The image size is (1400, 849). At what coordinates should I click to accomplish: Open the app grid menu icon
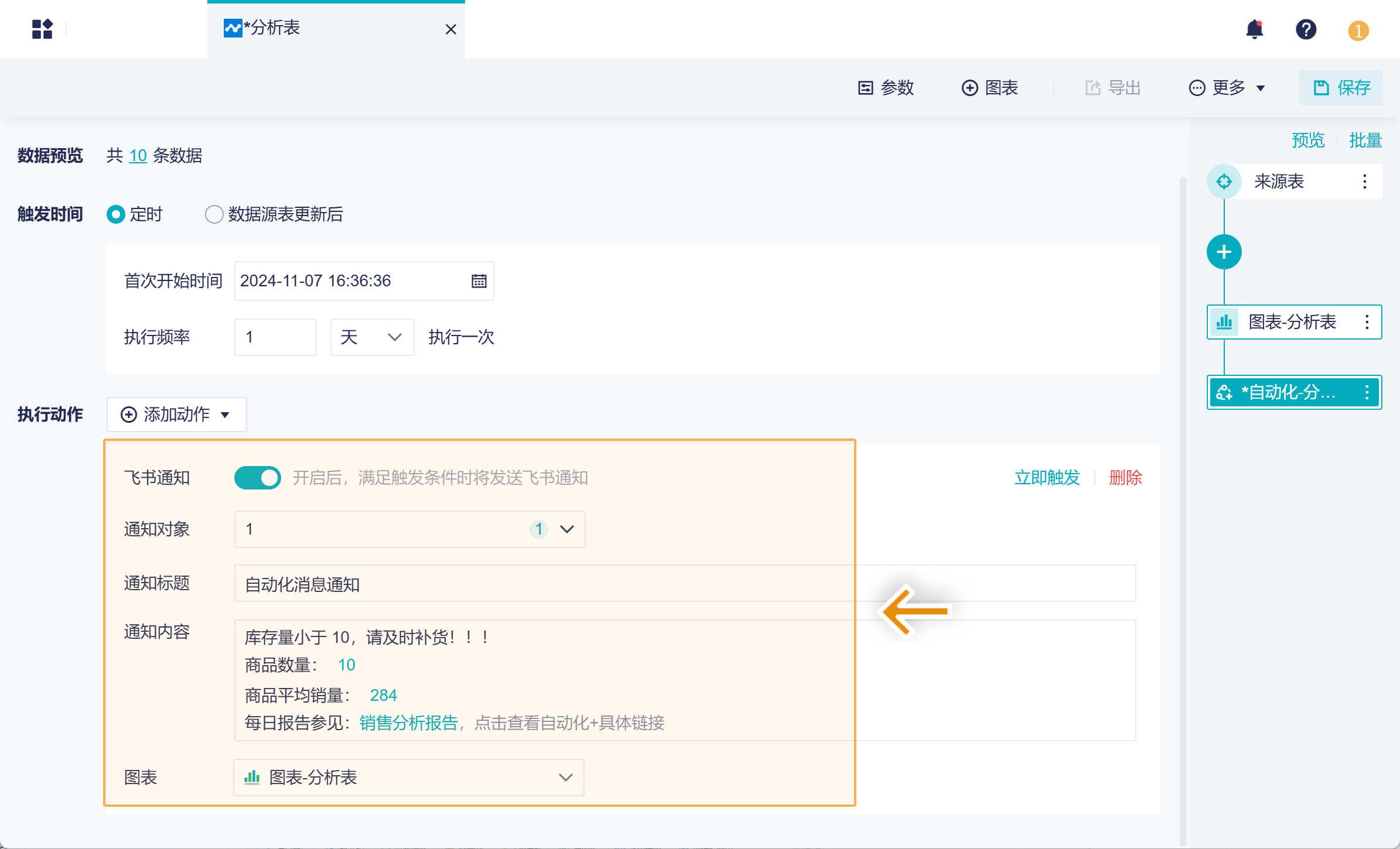[42, 29]
